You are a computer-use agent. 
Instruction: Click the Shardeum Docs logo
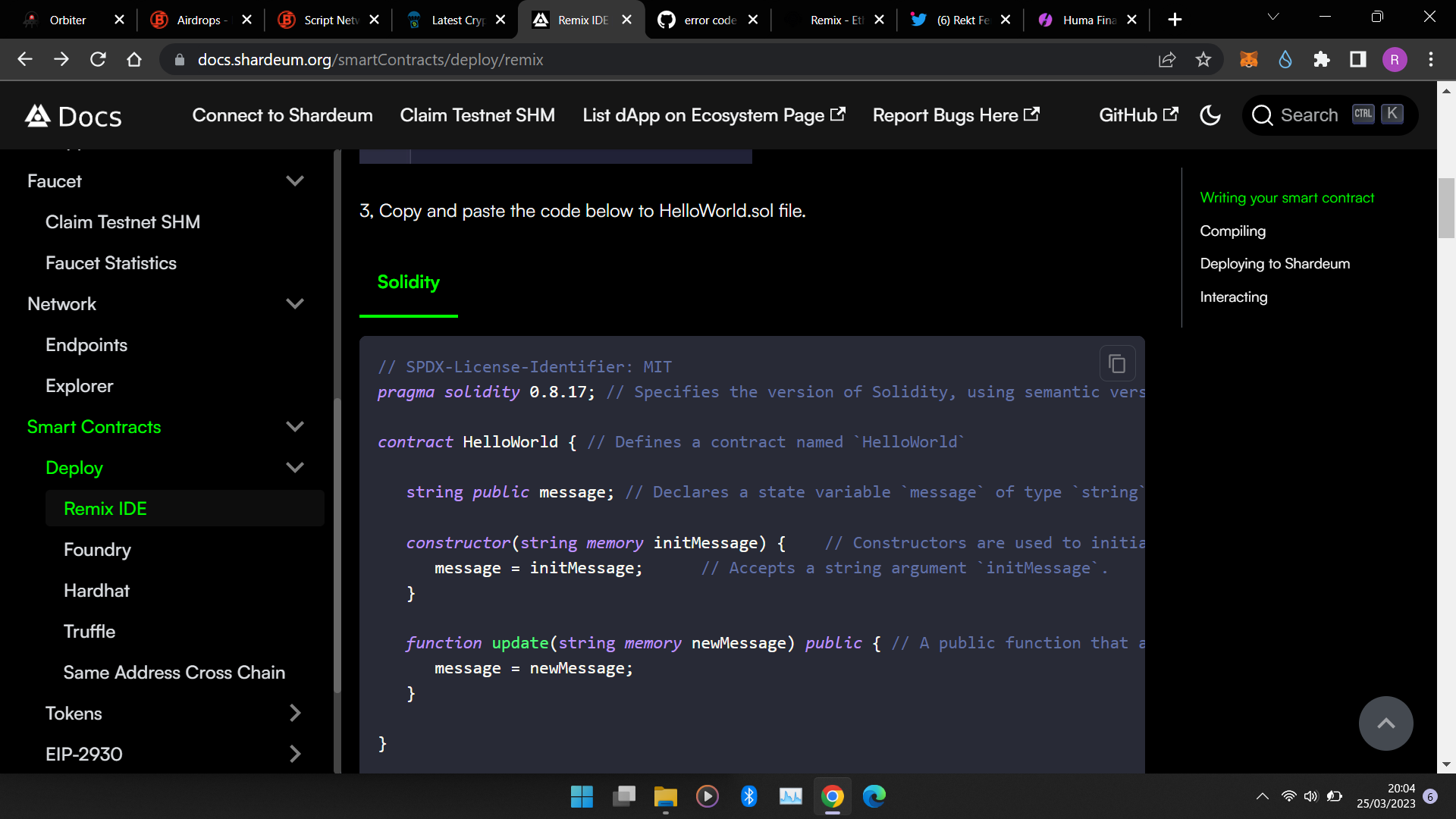72,115
